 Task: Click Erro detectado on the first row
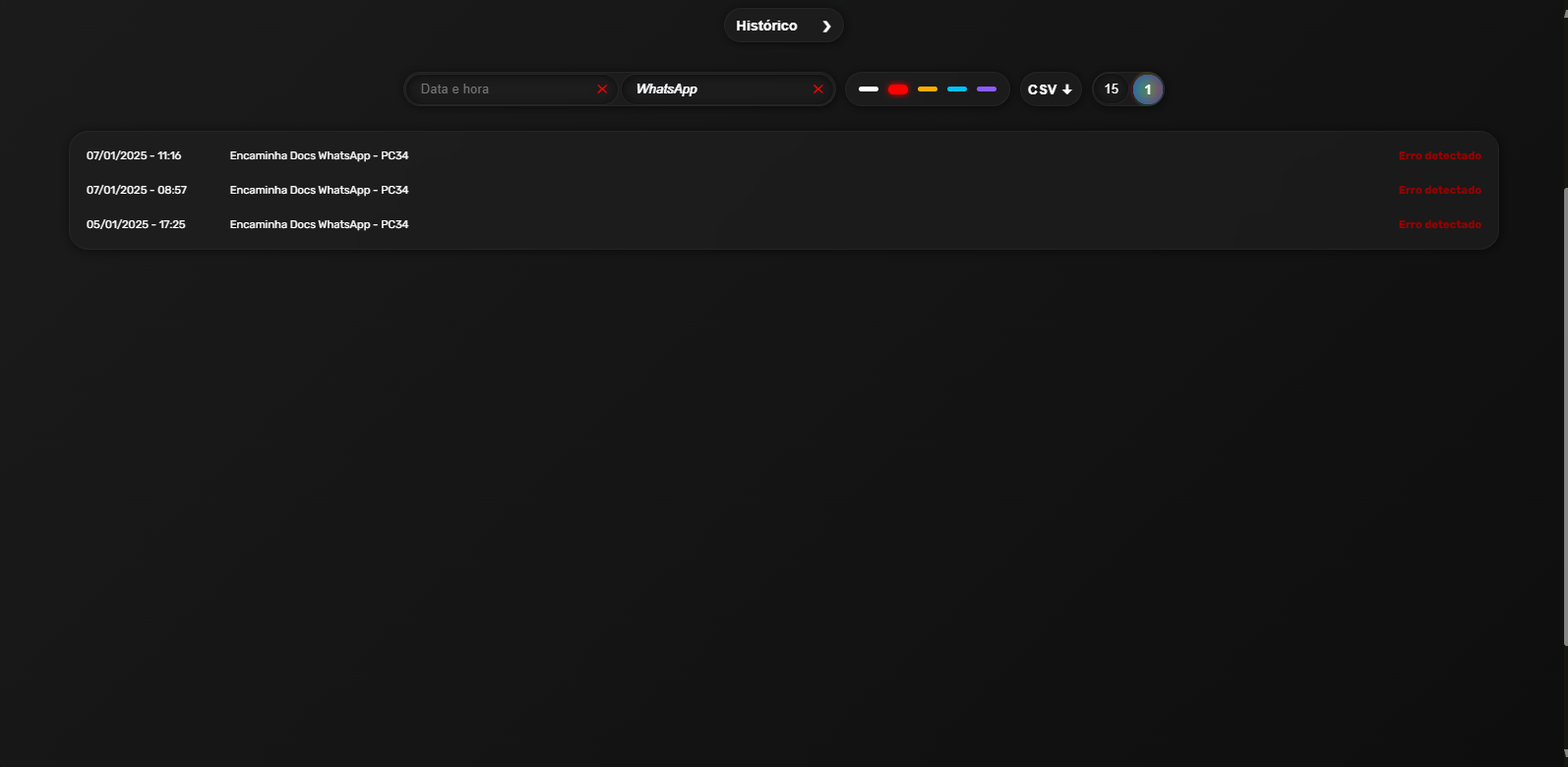[1439, 155]
